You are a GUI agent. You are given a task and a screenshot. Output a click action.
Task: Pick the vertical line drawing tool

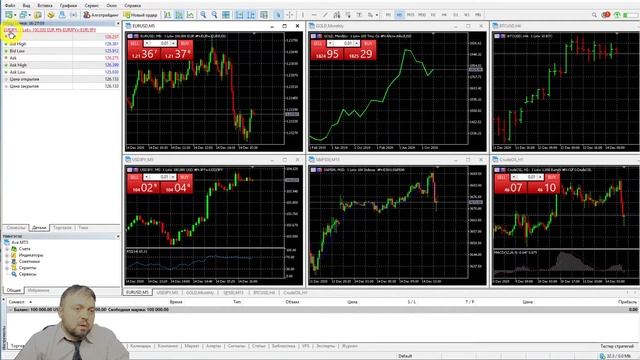(303, 15)
